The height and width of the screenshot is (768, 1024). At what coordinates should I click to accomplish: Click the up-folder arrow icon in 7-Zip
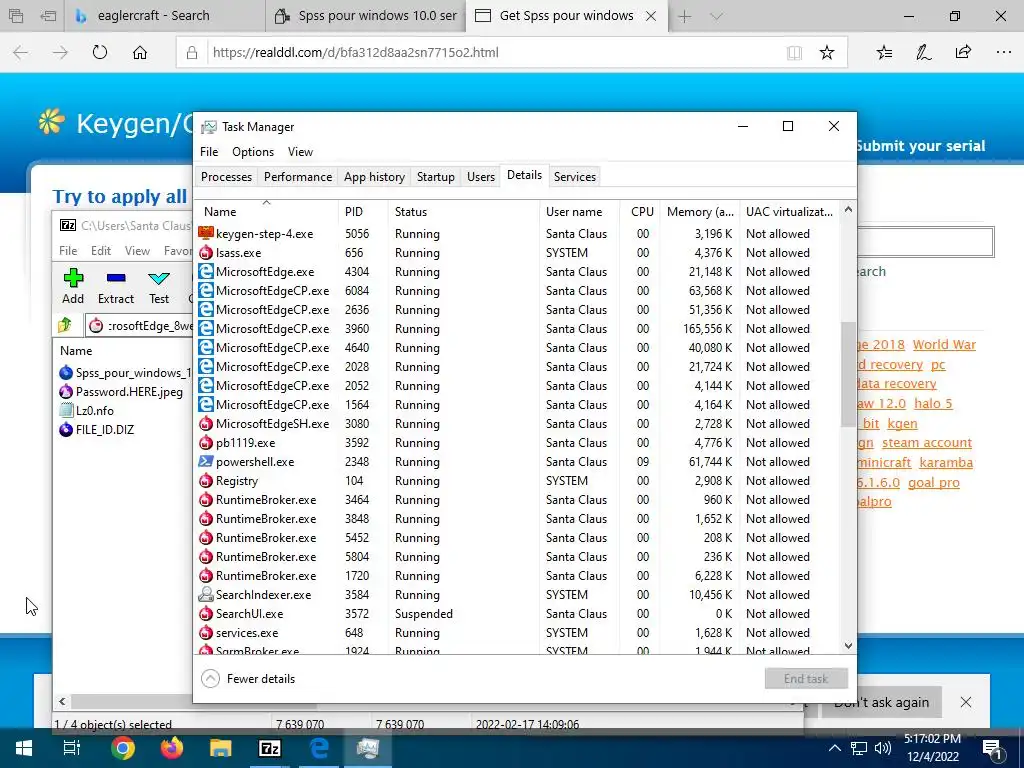tap(65, 325)
